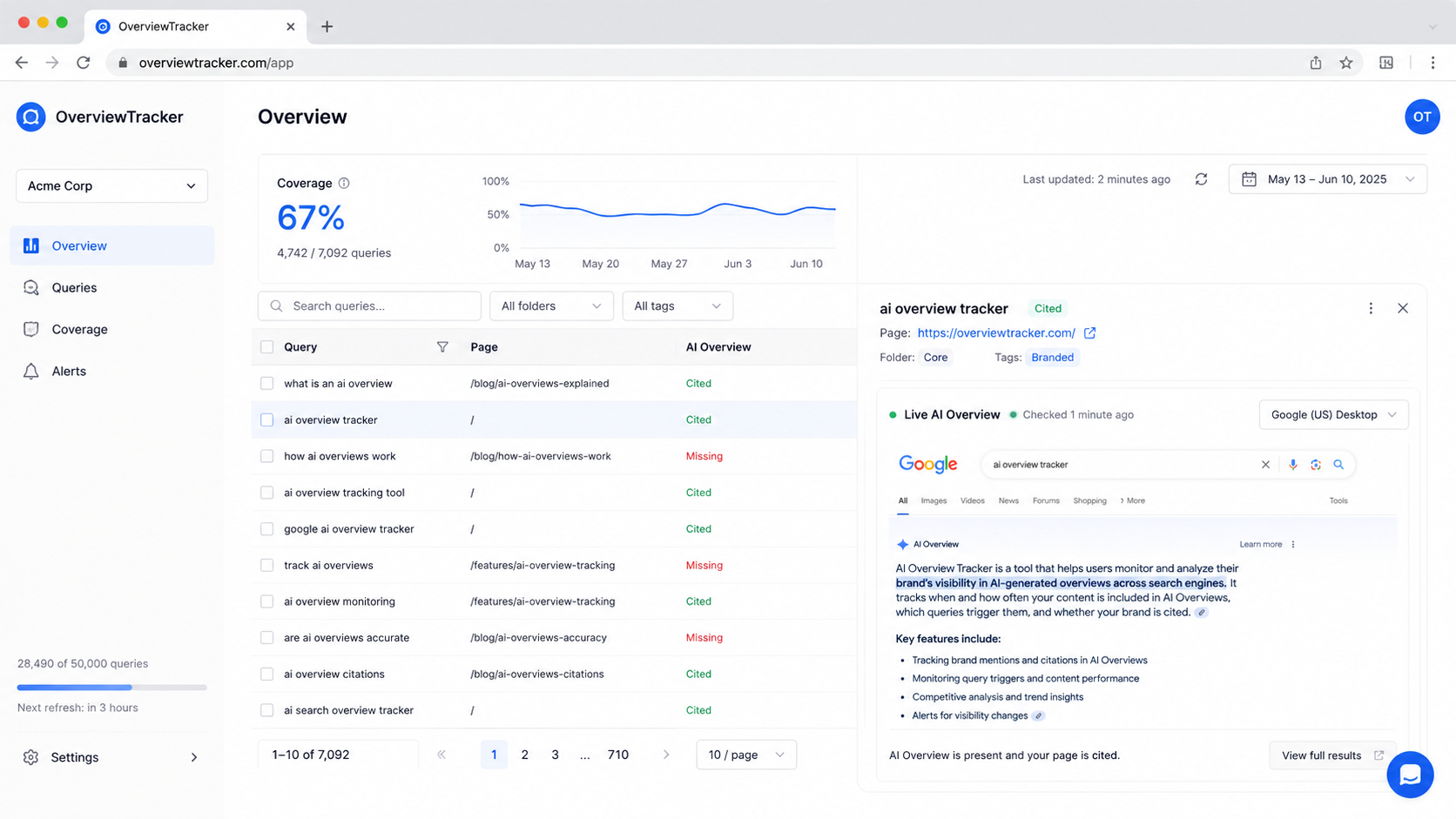Click the browser share icon
Viewport: 1456px width, 819px height.
point(1316,63)
